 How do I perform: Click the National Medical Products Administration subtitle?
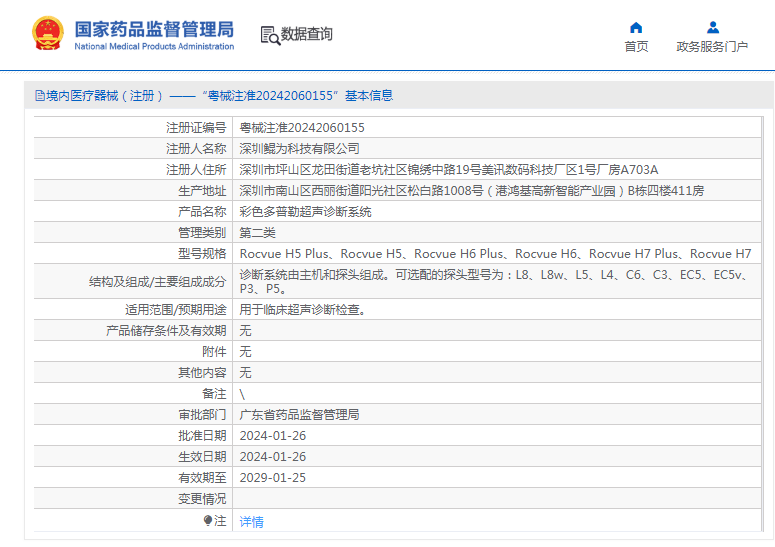(154, 47)
